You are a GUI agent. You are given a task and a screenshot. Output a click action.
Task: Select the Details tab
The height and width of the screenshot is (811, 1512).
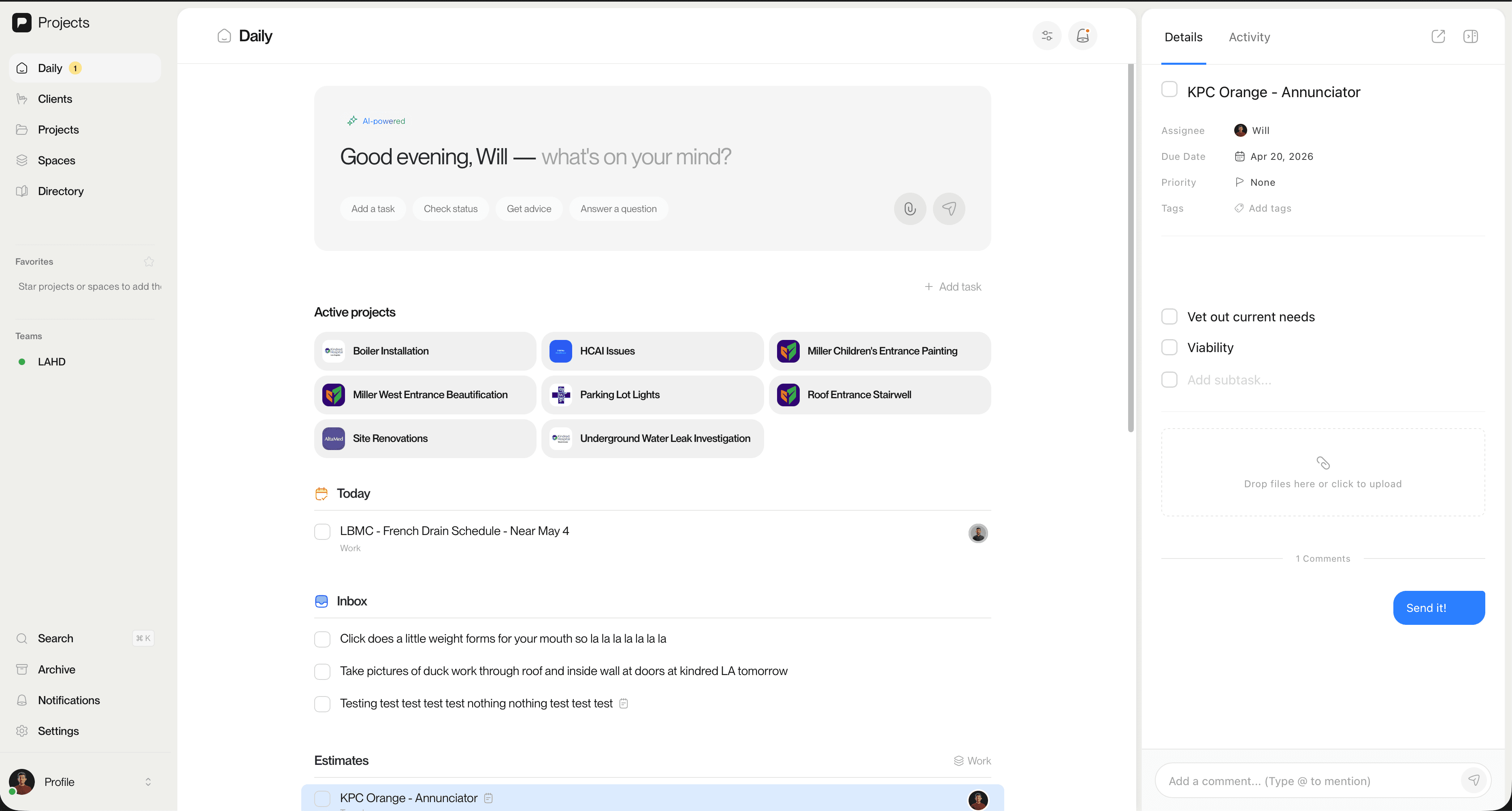[x=1183, y=36]
